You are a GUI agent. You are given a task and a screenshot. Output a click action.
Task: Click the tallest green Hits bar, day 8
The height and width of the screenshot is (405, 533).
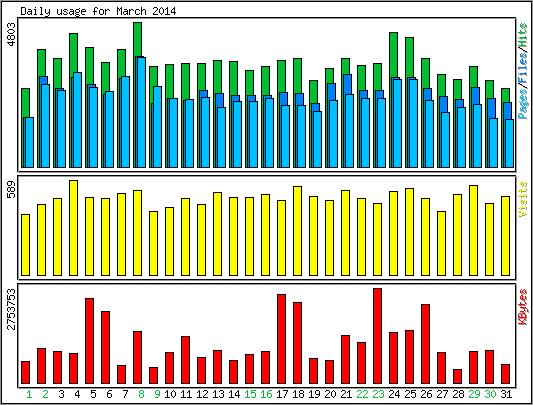(137, 39)
